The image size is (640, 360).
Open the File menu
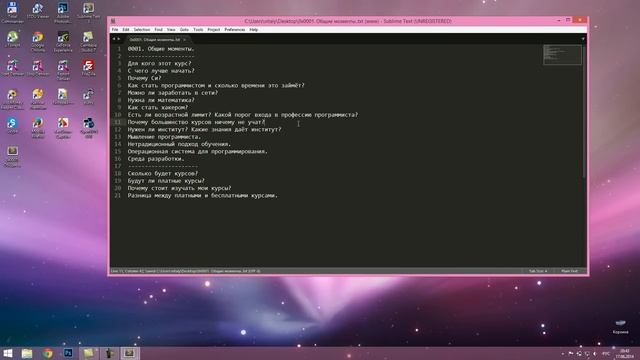click(x=115, y=30)
